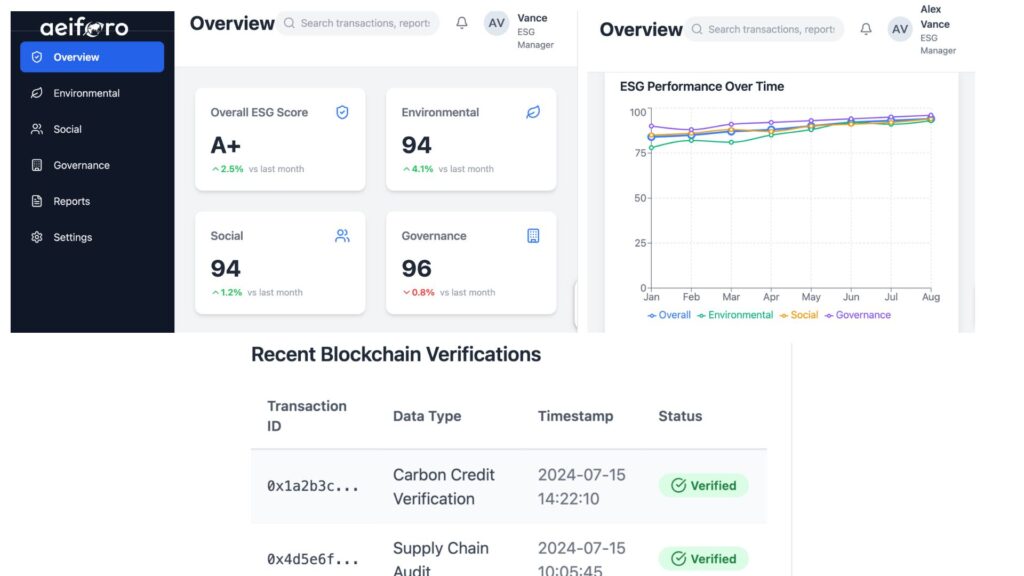Toggle the Overall series in the chart legend

click(x=669, y=315)
